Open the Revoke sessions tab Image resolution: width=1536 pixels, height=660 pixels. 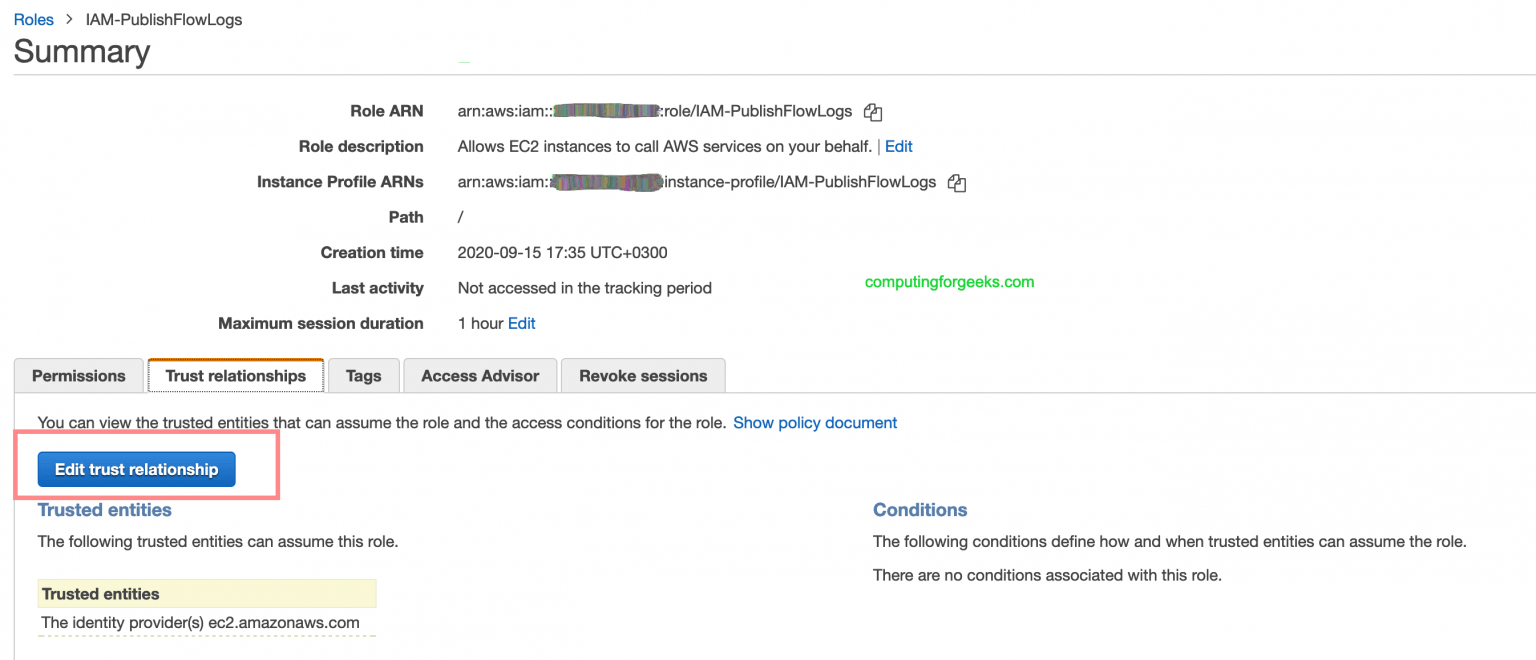click(x=643, y=375)
